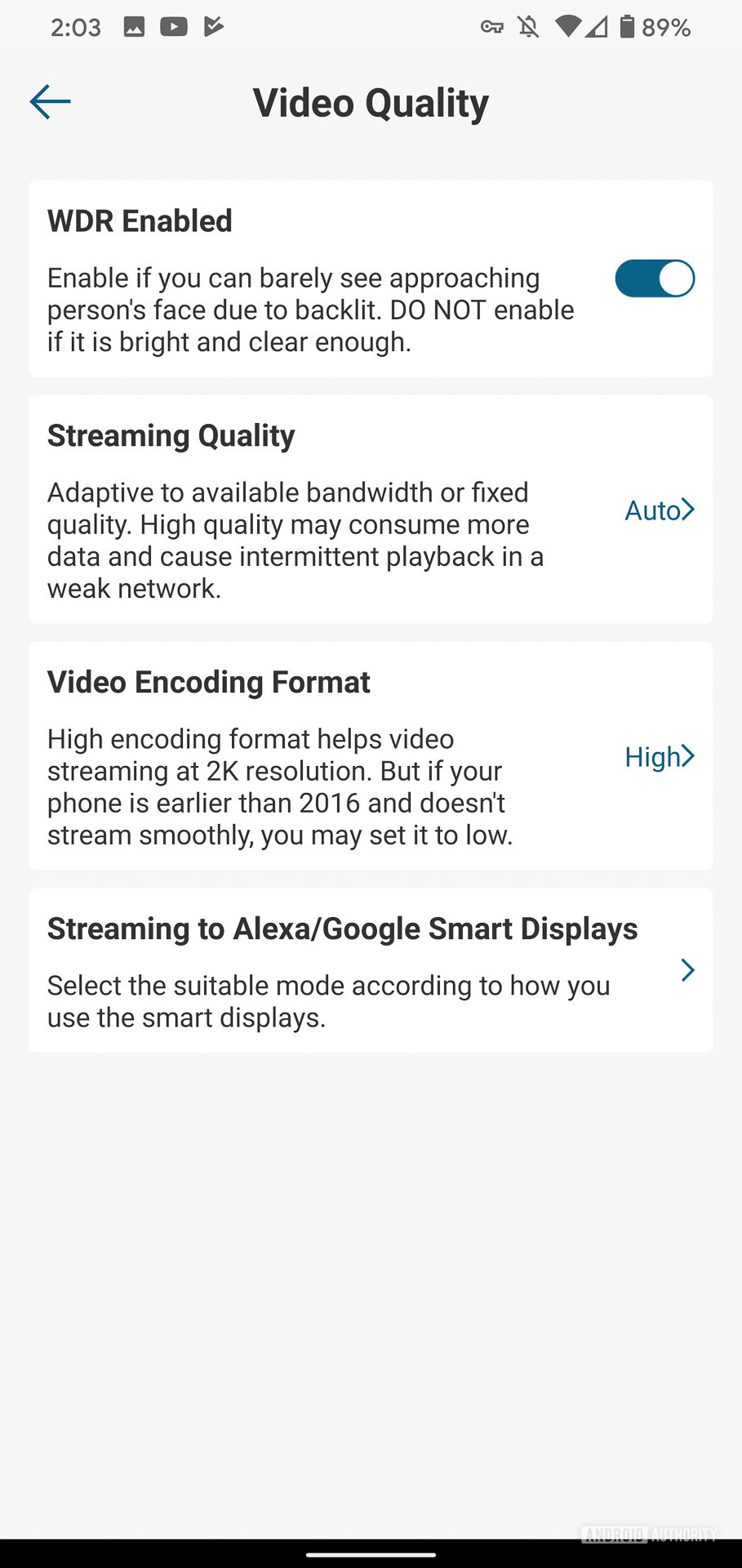Tap the back arrow icon

pos(50,102)
